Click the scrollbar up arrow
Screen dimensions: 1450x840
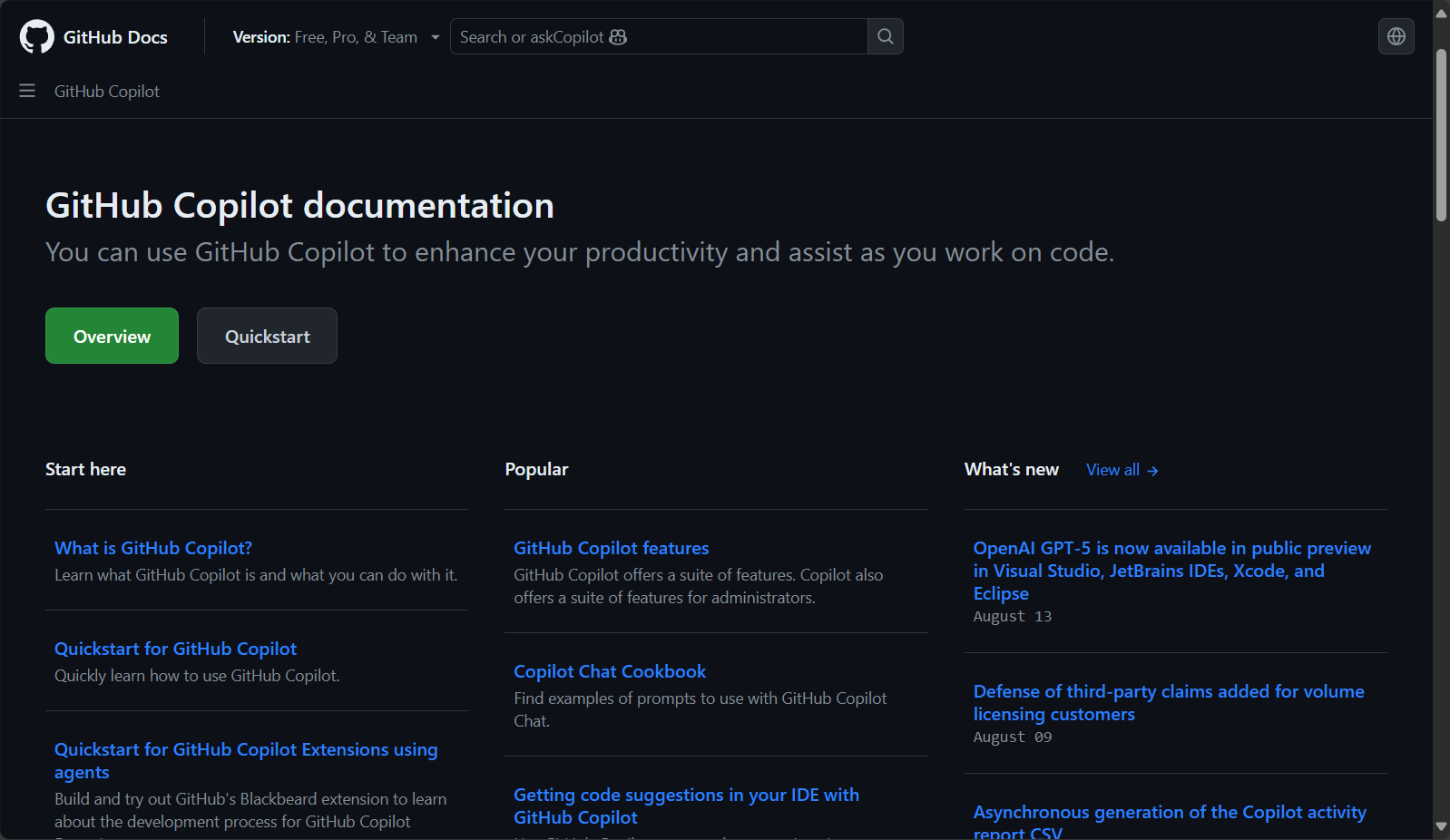pos(1441,13)
